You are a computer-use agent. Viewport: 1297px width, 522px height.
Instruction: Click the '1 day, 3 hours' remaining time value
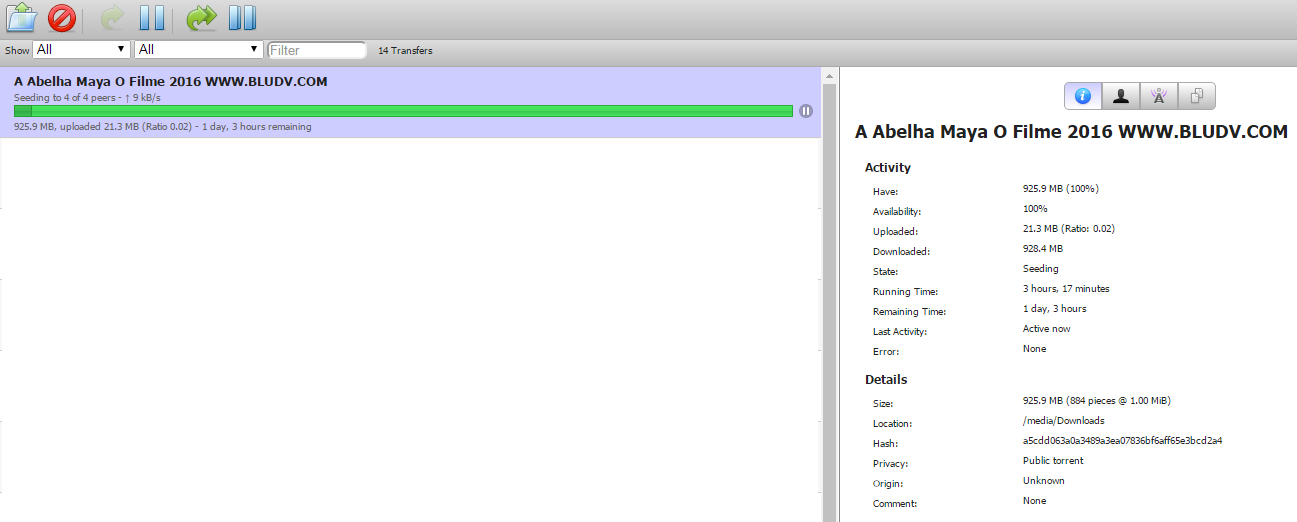pyautogui.click(x=1054, y=308)
